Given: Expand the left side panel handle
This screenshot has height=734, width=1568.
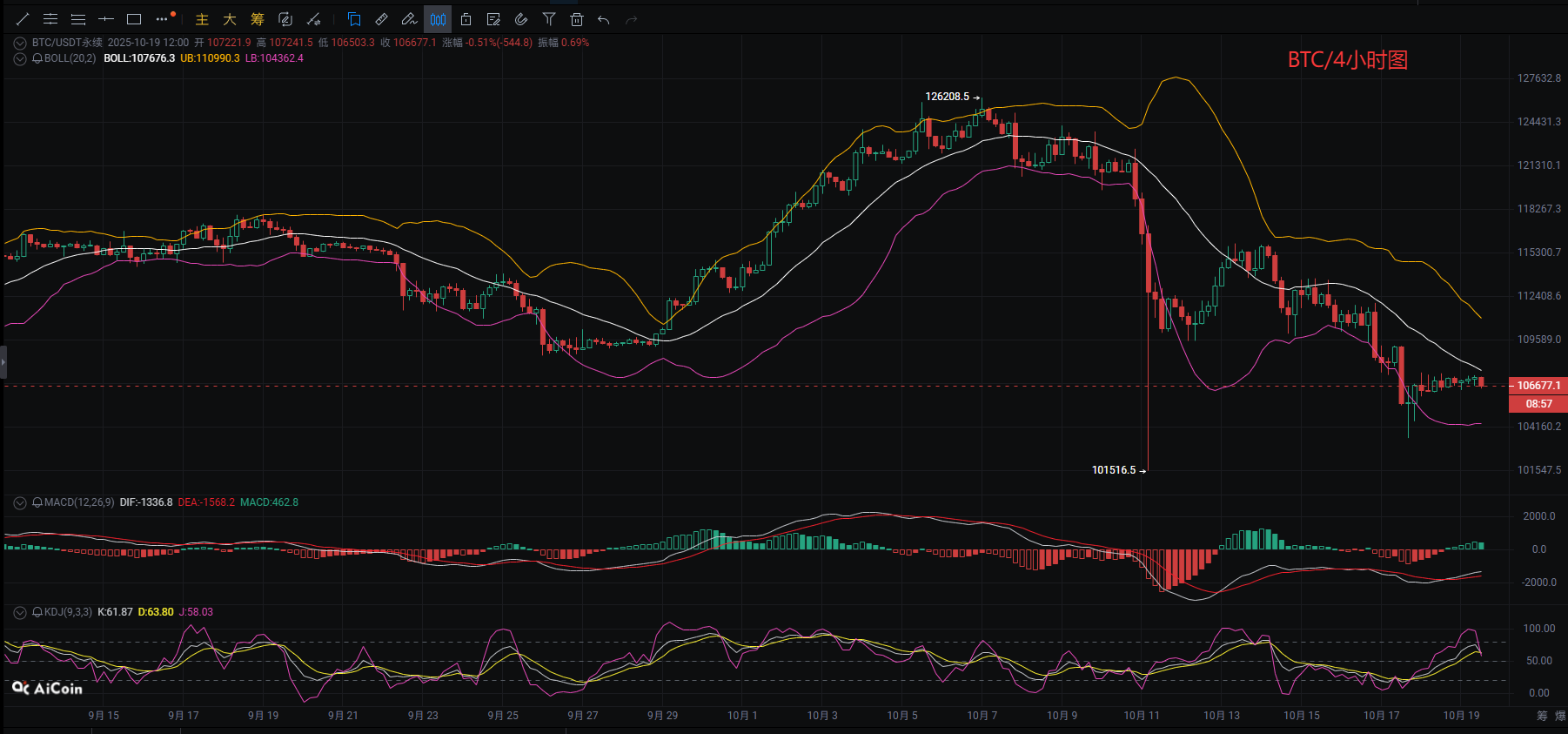Looking at the screenshot, I should pos(3,361).
